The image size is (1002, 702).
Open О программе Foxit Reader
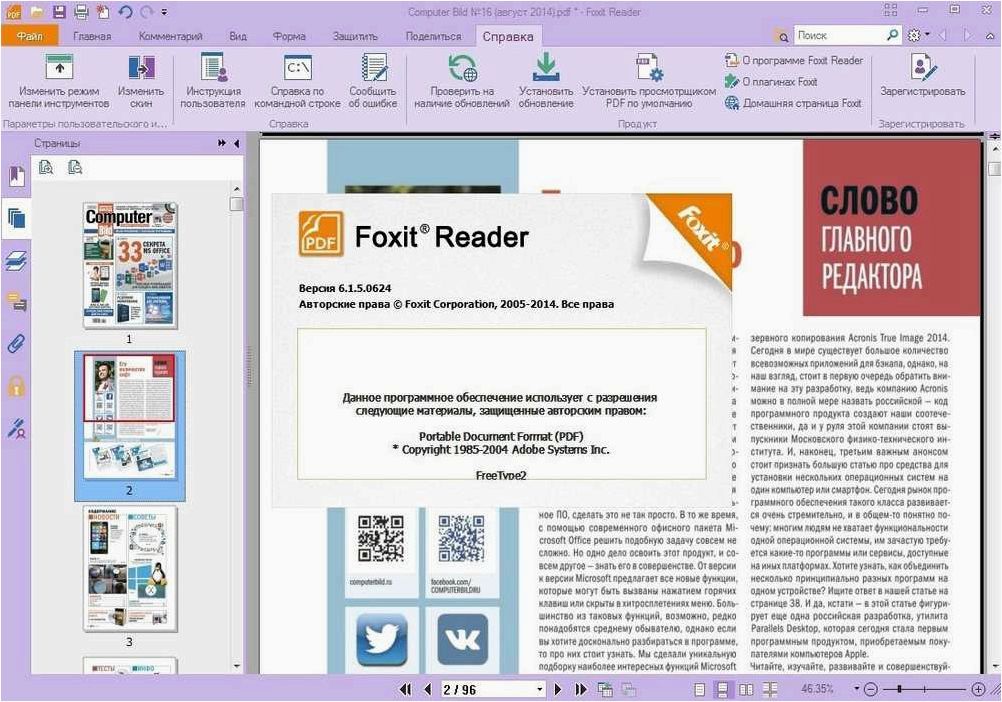pyautogui.click(x=794, y=61)
